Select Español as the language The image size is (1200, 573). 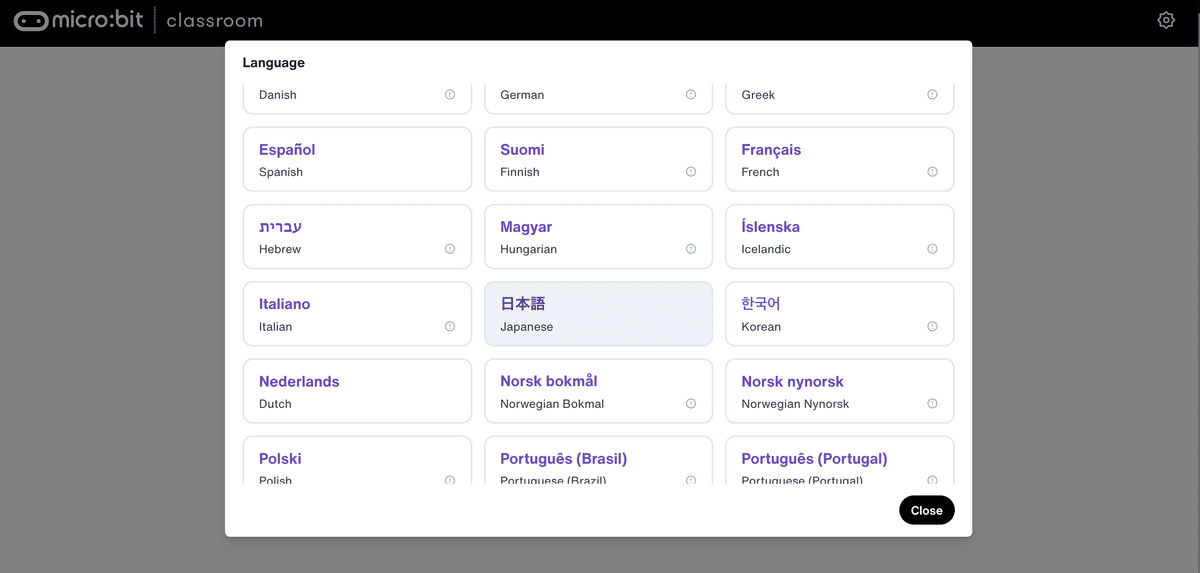pos(357,159)
